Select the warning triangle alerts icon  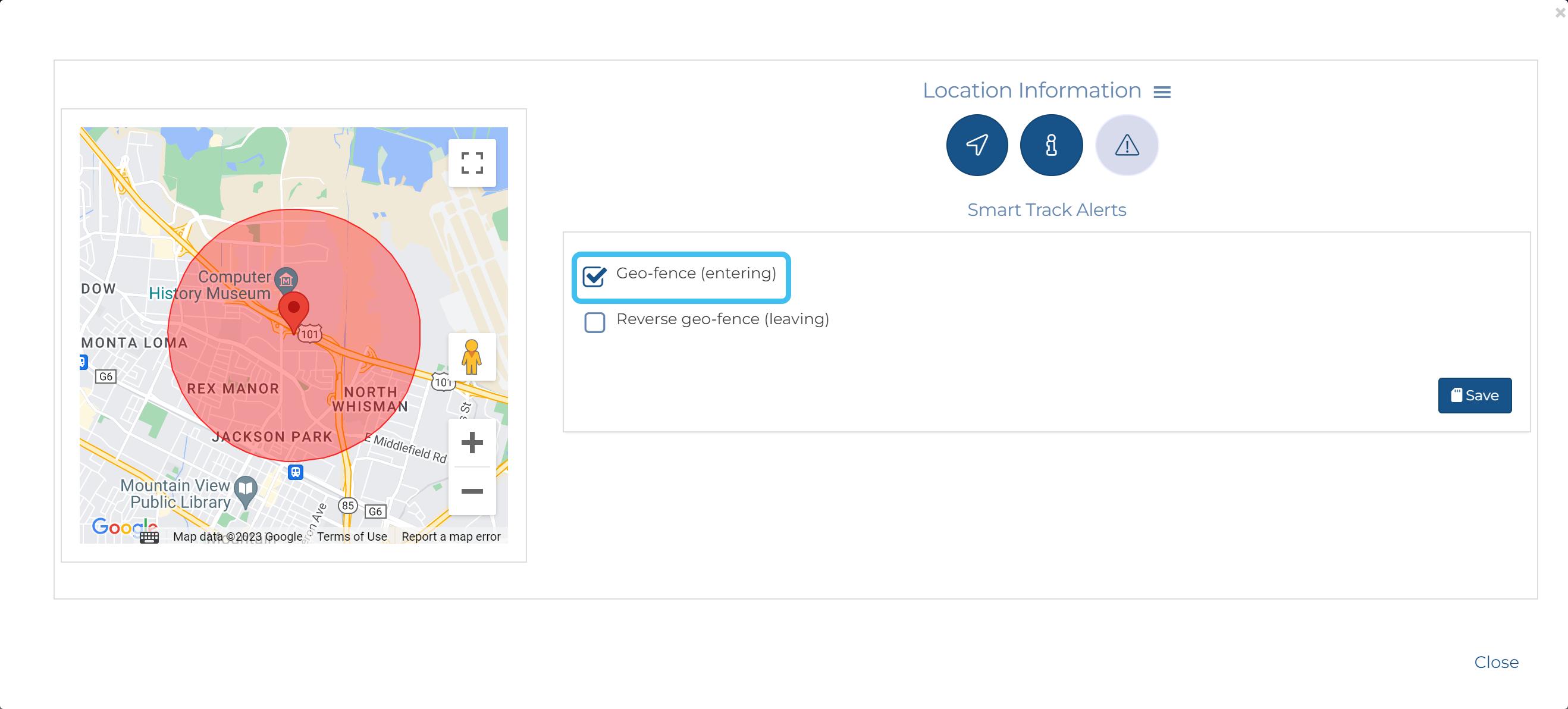[x=1126, y=145]
